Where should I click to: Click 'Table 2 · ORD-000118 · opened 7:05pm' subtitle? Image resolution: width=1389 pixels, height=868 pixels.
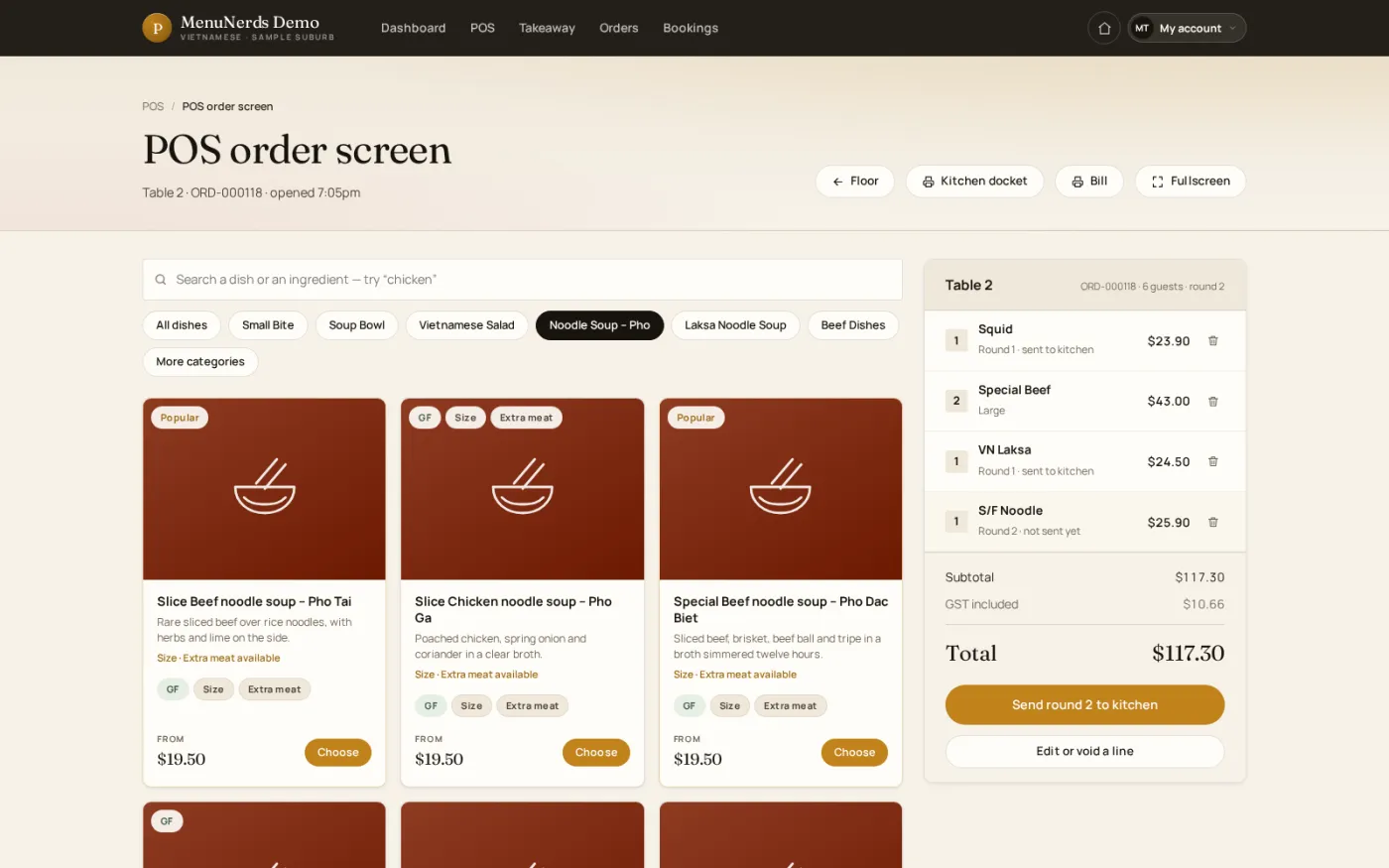pos(251,193)
